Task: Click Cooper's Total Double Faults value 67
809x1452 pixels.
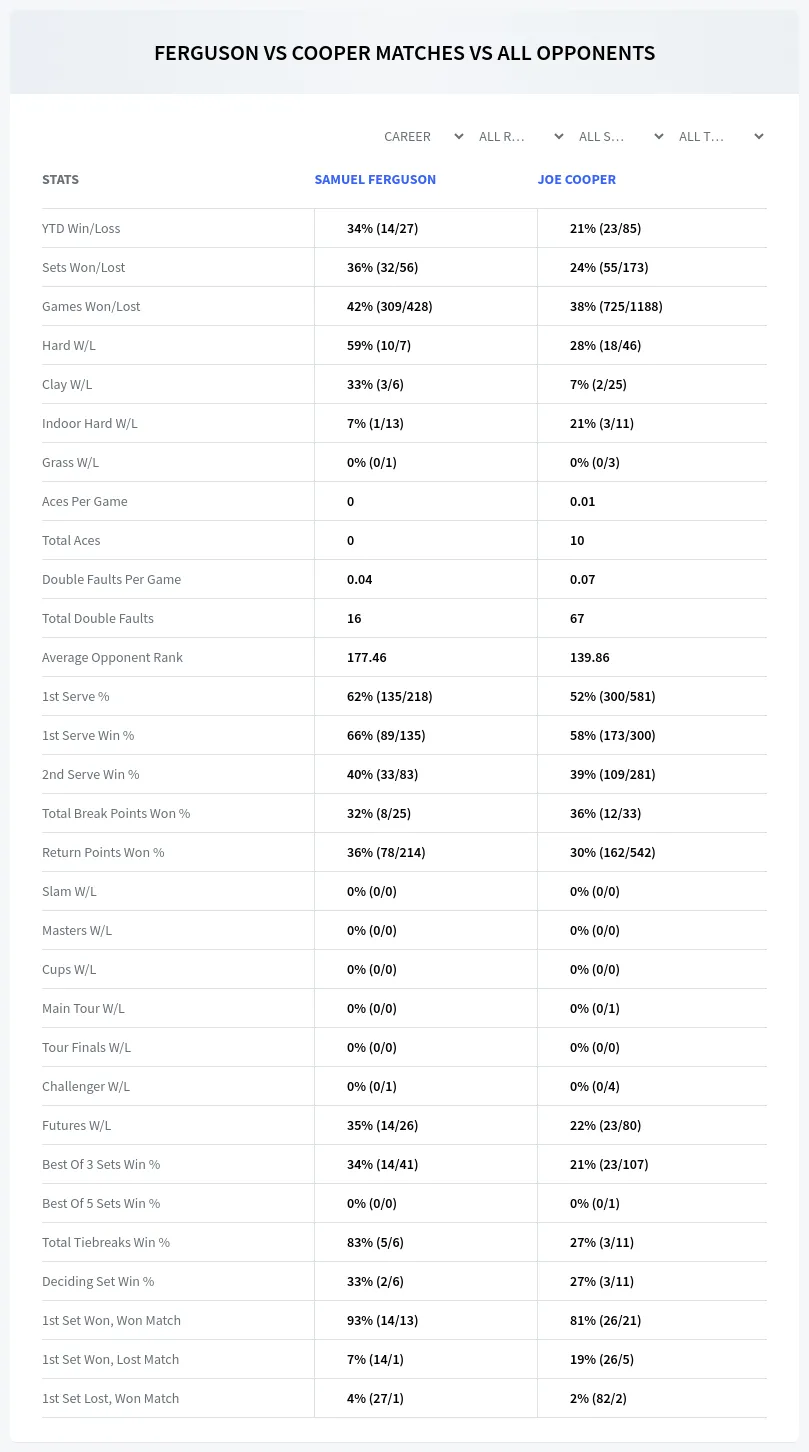Action: coord(577,618)
